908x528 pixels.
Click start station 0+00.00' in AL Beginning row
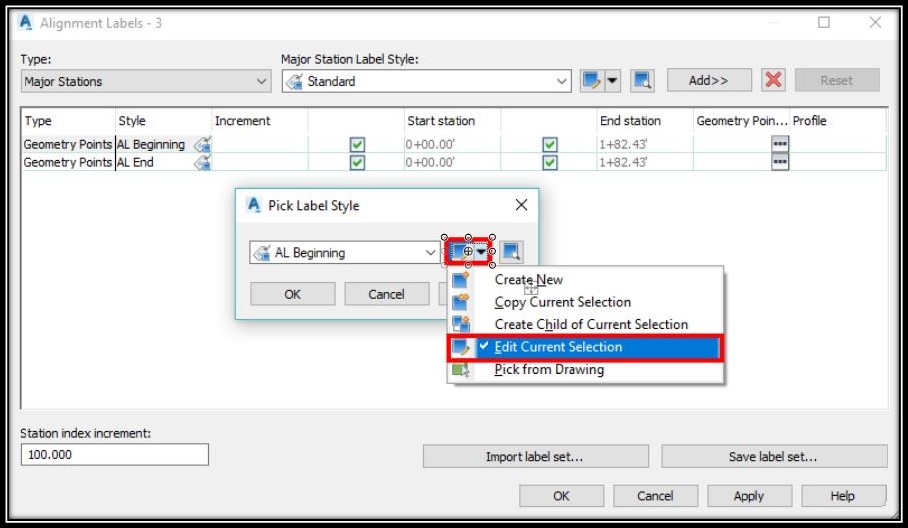pyautogui.click(x=430, y=145)
